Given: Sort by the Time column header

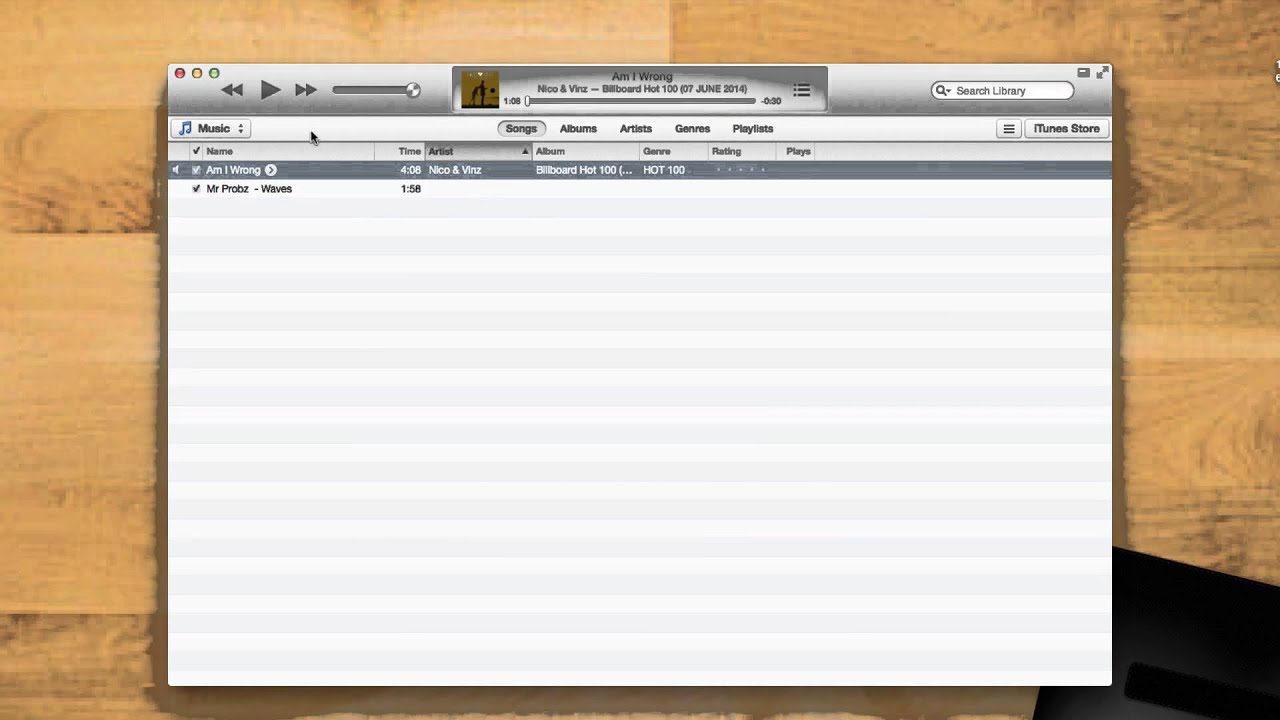Looking at the screenshot, I should pyautogui.click(x=400, y=151).
